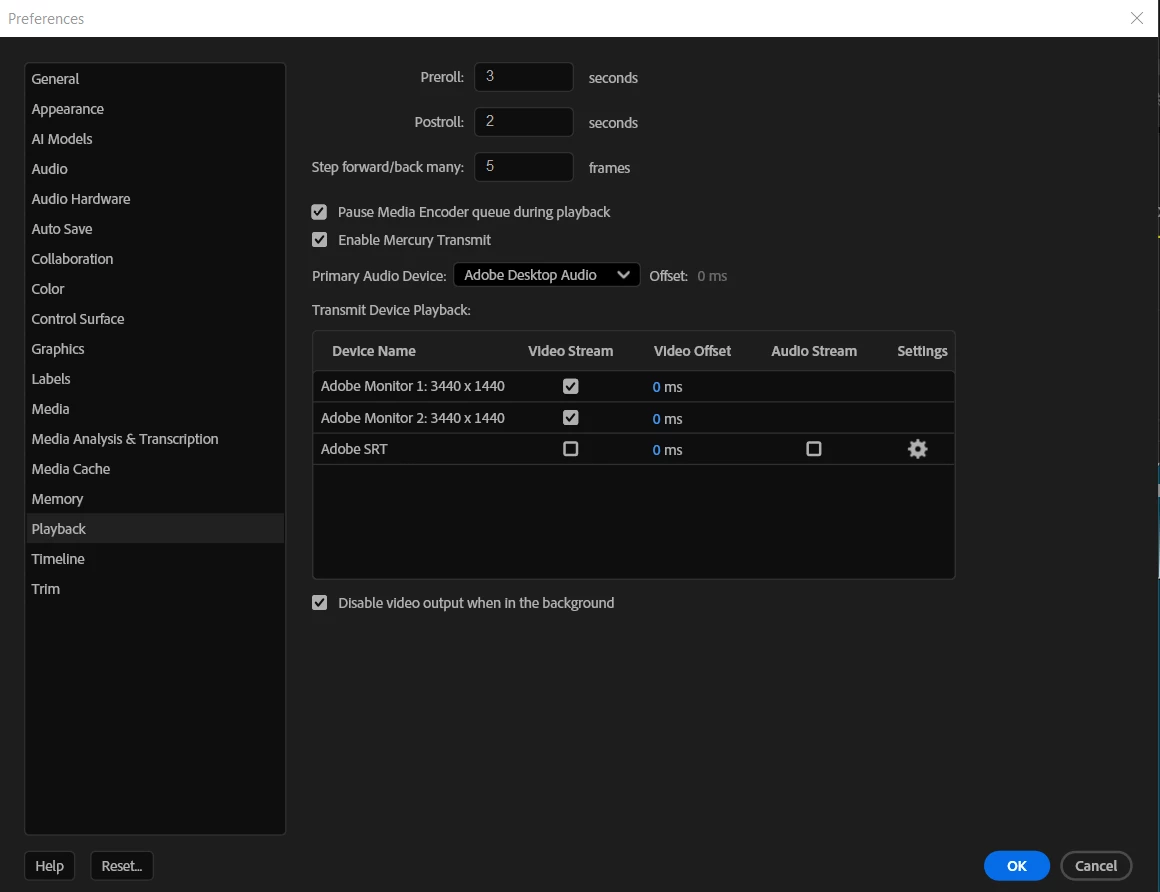This screenshot has height=892, width=1160.
Task: Select Playback category
Action: (x=155, y=529)
